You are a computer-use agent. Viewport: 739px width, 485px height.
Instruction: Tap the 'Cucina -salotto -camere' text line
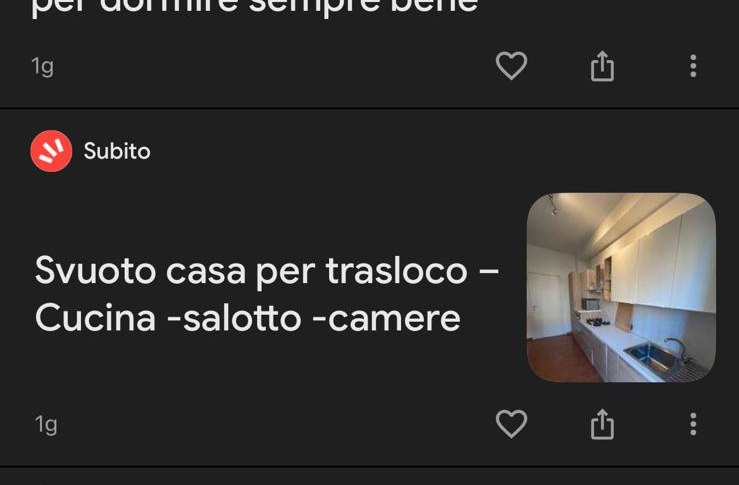[x=247, y=318]
